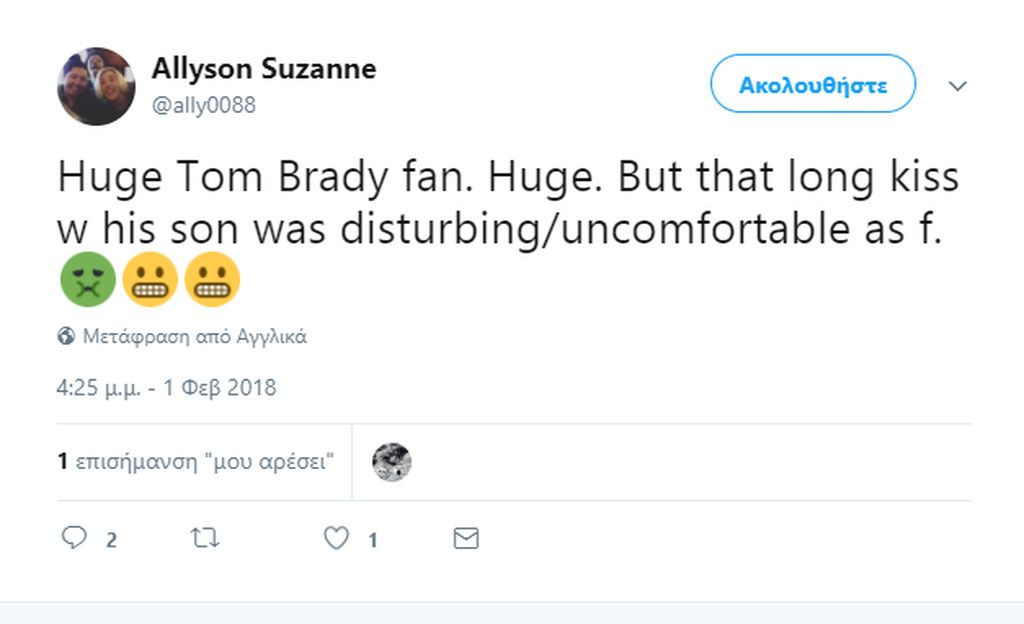Follow the account with the Ακολουθήστε button
This screenshot has width=1024, height=624.
(813, 84)
